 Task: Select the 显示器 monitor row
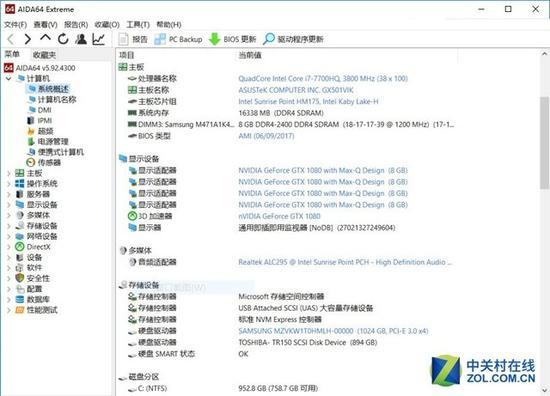[261, 228]
